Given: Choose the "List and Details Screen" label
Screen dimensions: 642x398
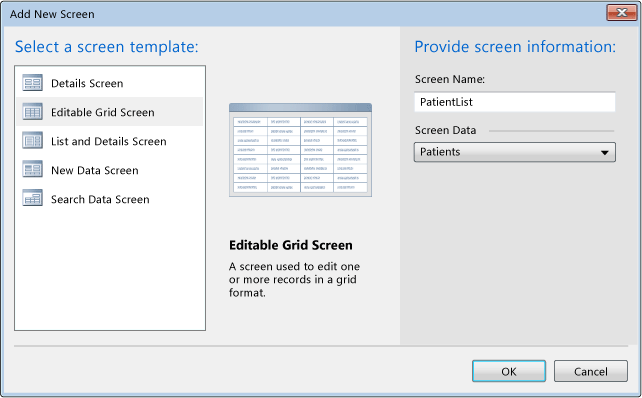Looking at the screenshot, I should tap(109, 142).
